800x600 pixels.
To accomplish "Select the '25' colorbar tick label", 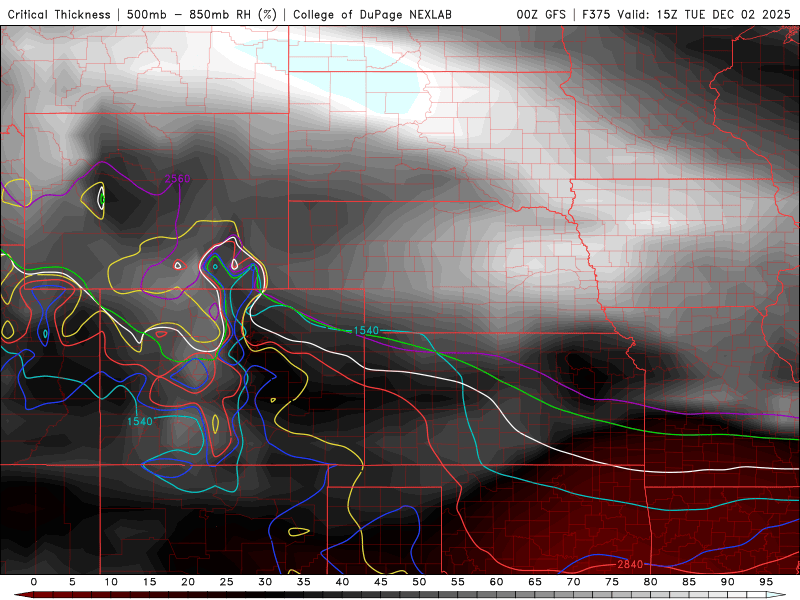I will tap(227, 582).
